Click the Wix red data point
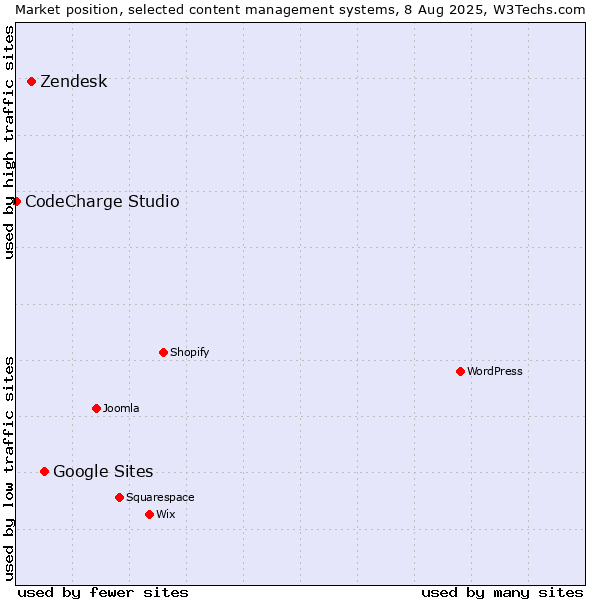This screenshot has width=600, height=600. pyautogui.click(x=150, y=514)
